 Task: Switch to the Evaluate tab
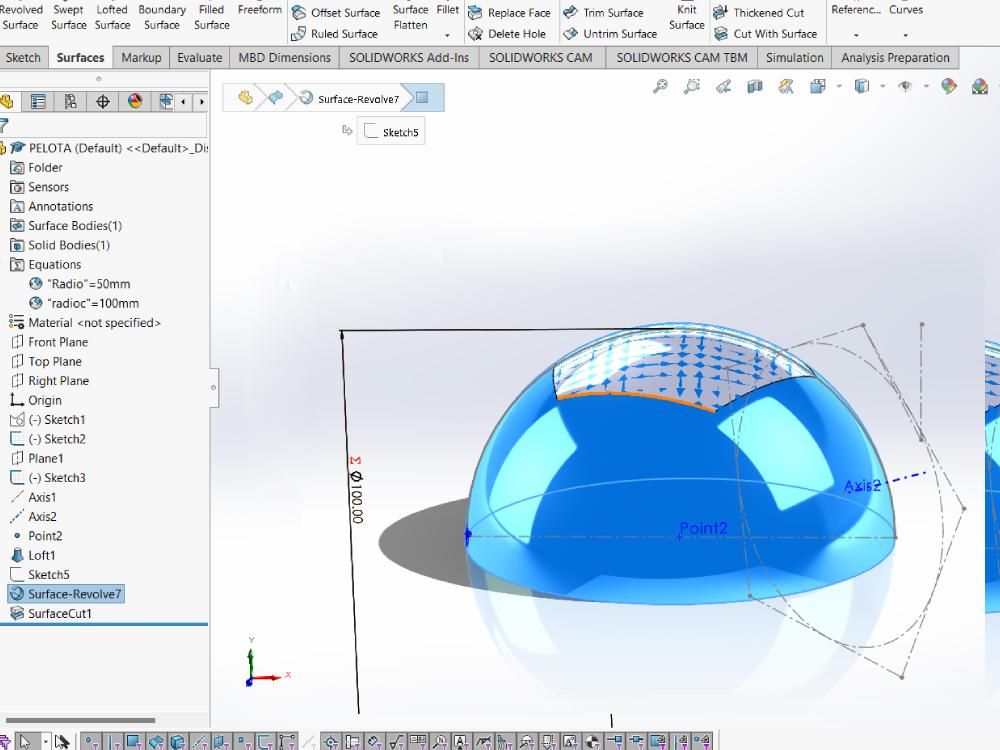click(200, 57)
